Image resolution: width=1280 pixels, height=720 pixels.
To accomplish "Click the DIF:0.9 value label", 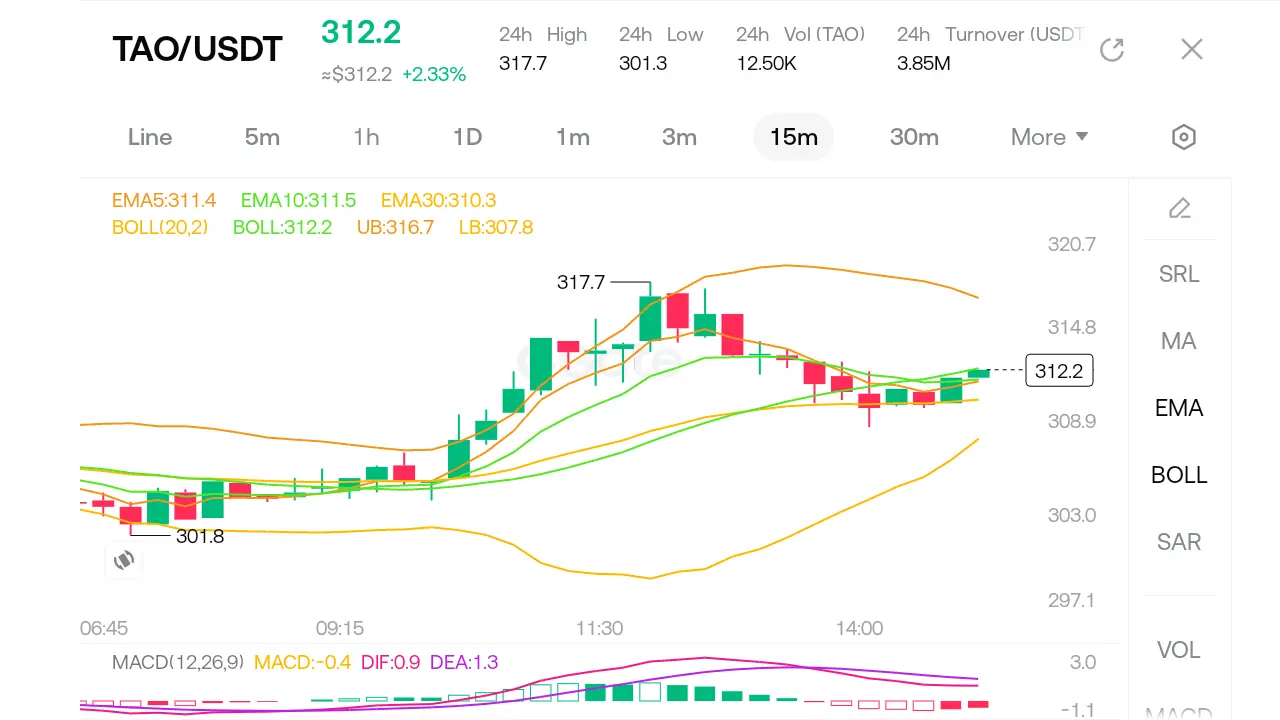I will pos(390,662).
